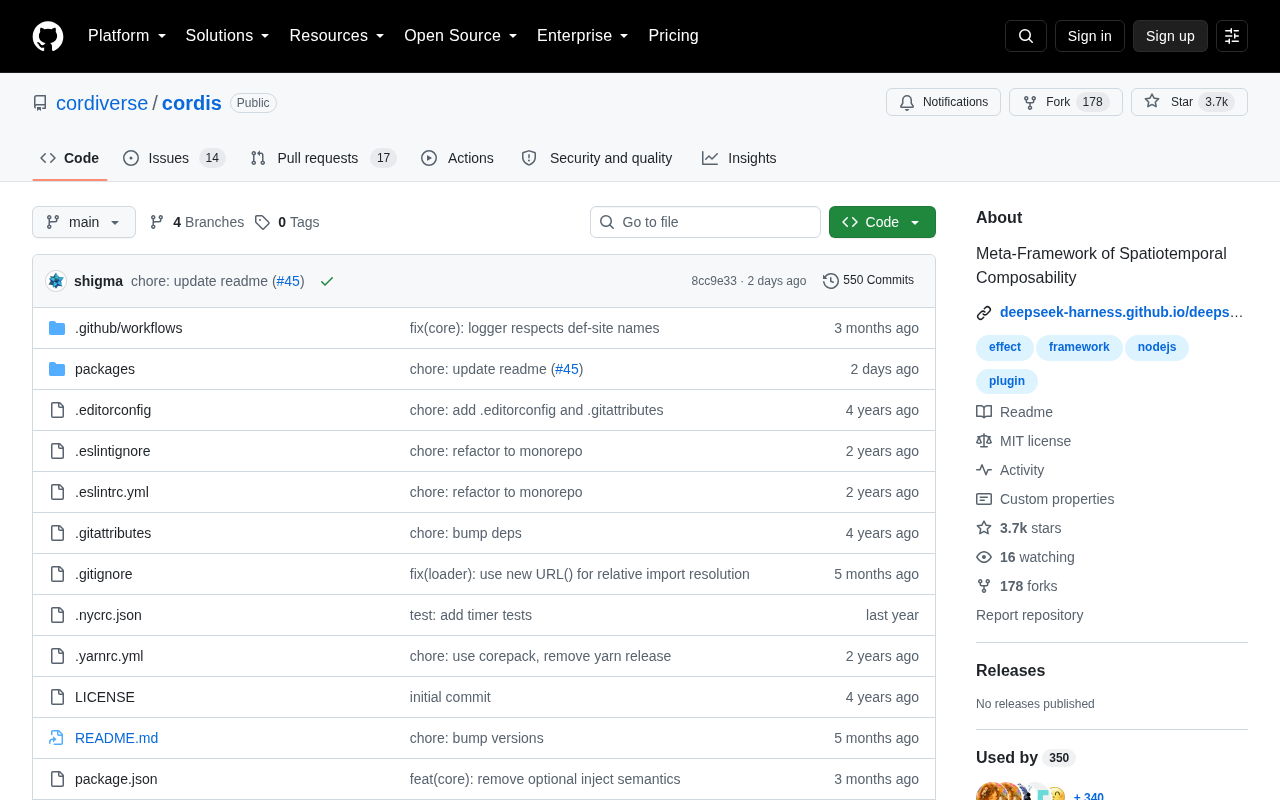Screen dimensions: 1280x800
Task: Expand the Enterprise menu
Action: (x=583, y=36)
